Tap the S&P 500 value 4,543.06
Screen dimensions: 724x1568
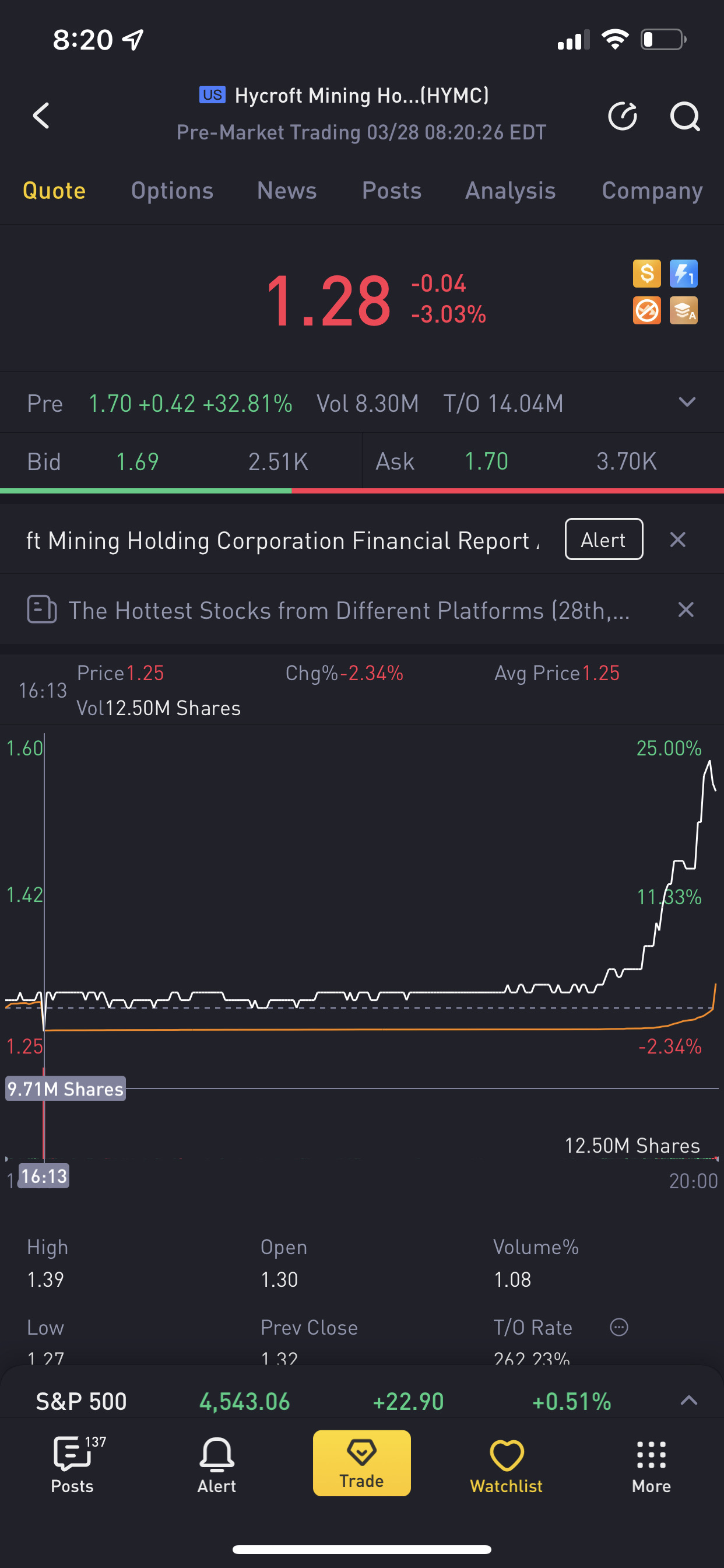click(245, 1401)
